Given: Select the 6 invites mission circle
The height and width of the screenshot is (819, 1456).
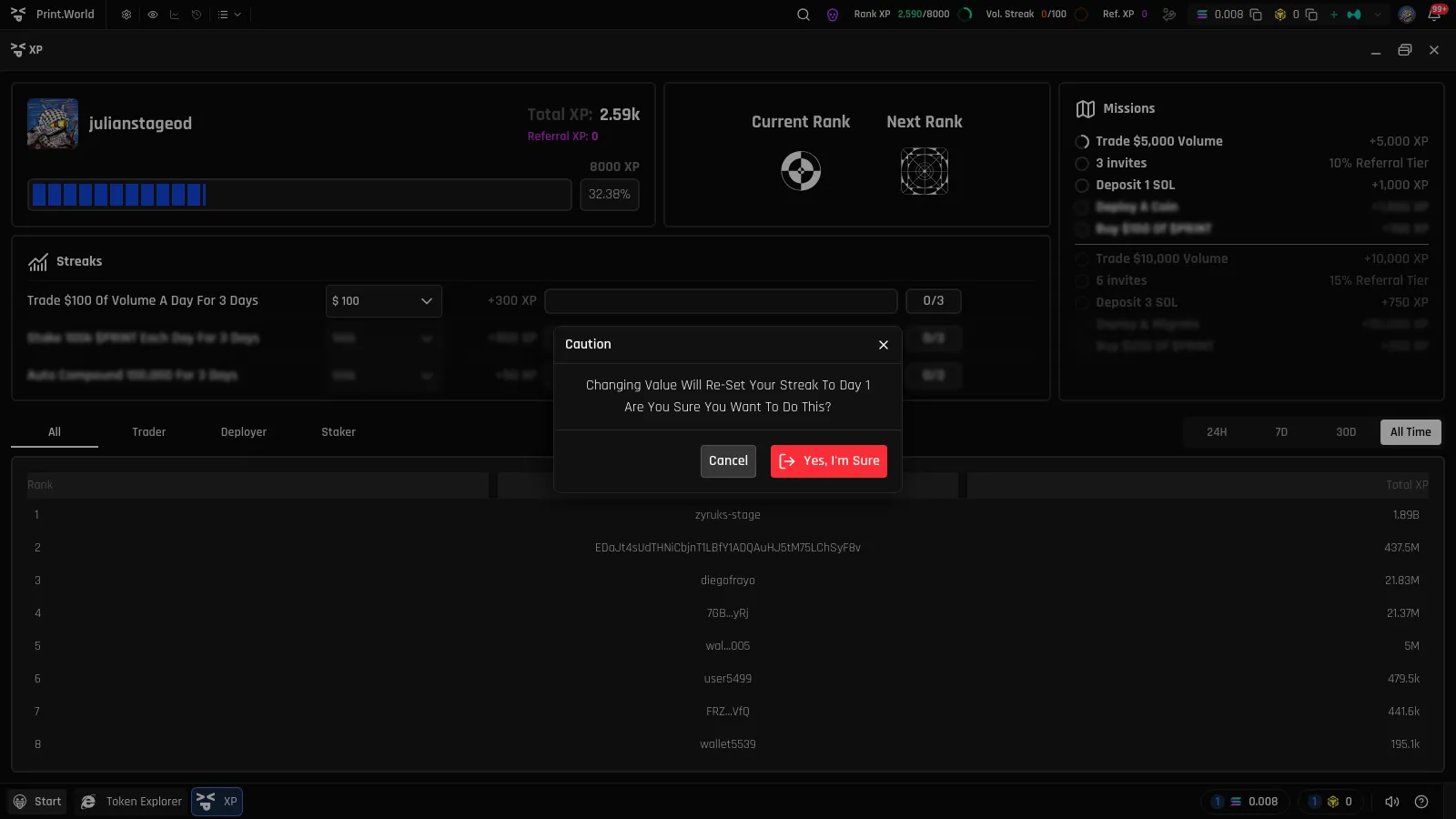Looking at the screenshot, I should [x=1082, y=281].
